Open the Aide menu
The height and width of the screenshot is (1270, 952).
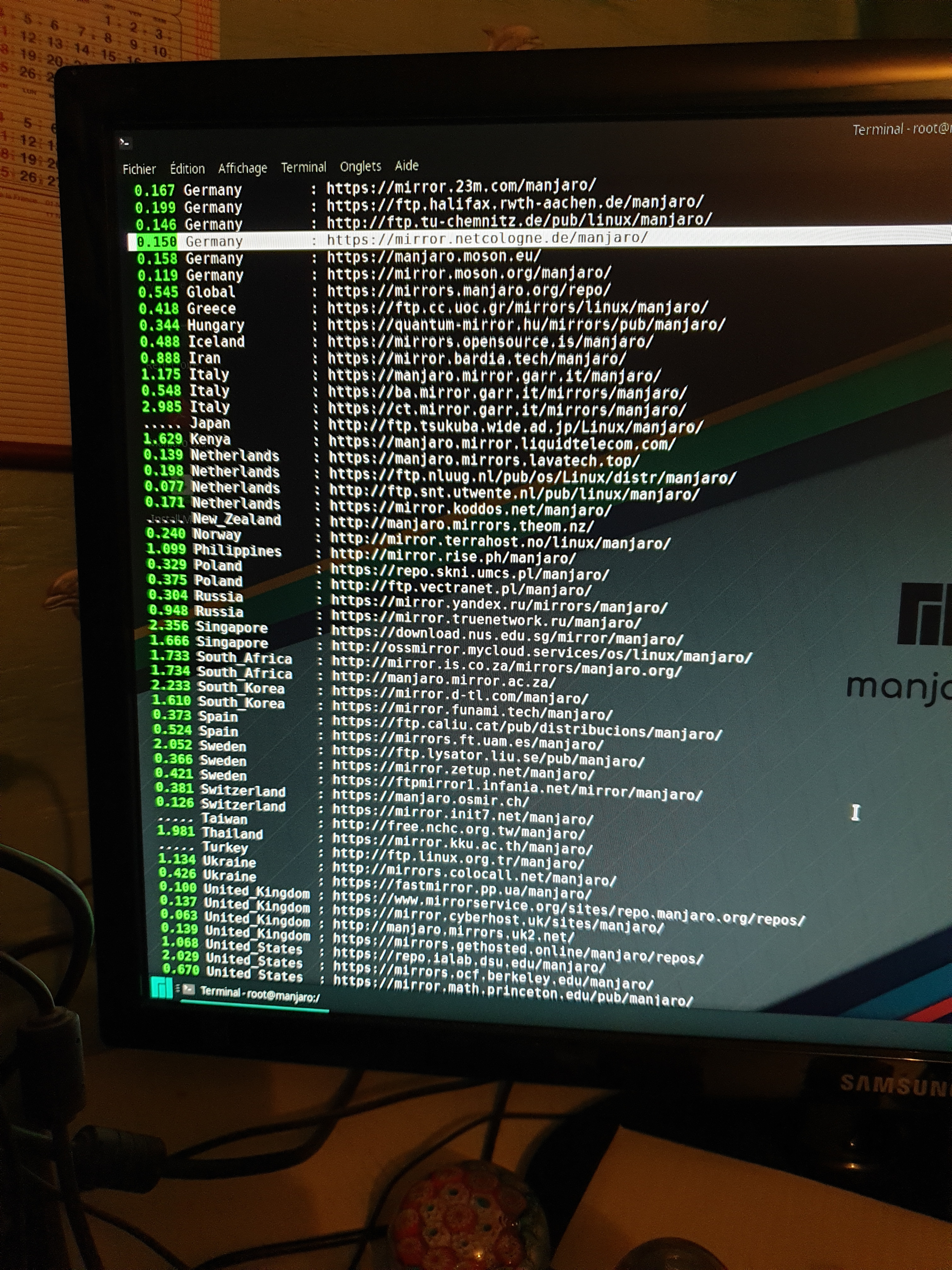pyautogui.click(x=406, y=165)
